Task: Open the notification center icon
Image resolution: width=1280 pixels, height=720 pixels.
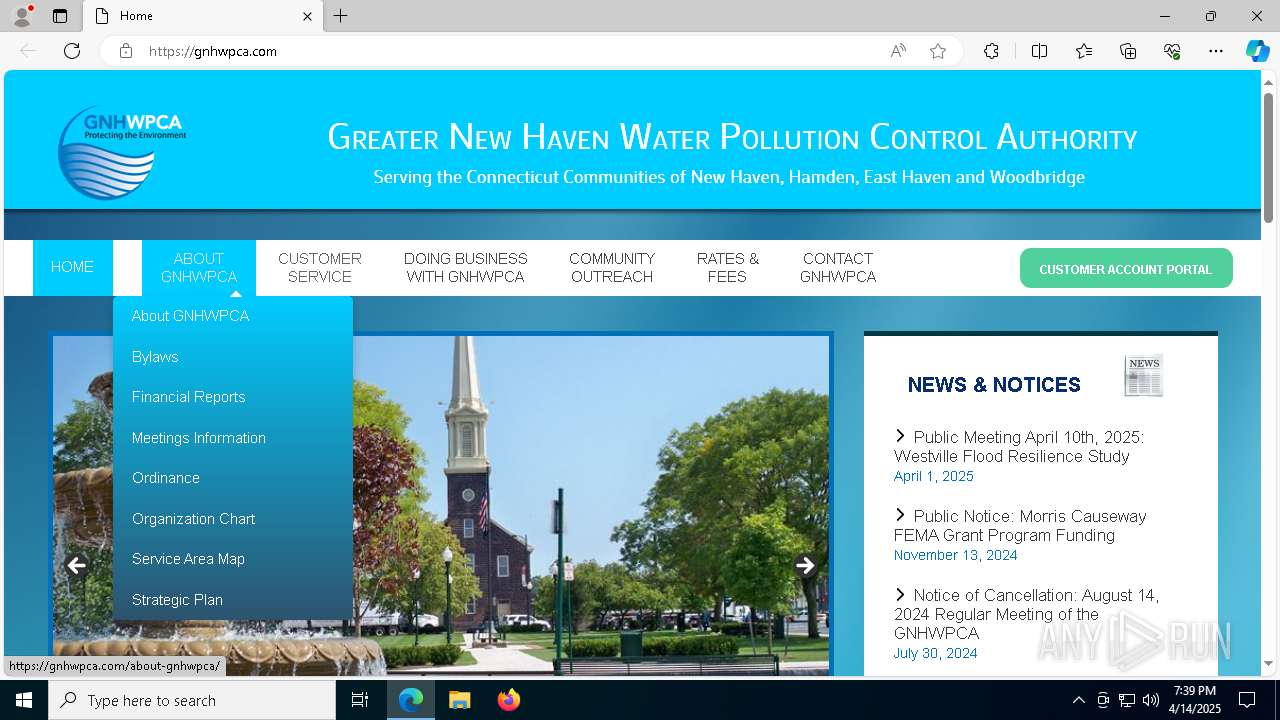Action: [1247, 700]
